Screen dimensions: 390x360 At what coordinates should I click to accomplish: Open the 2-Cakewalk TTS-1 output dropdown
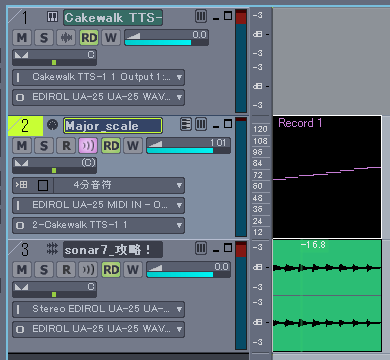[98, 225]
